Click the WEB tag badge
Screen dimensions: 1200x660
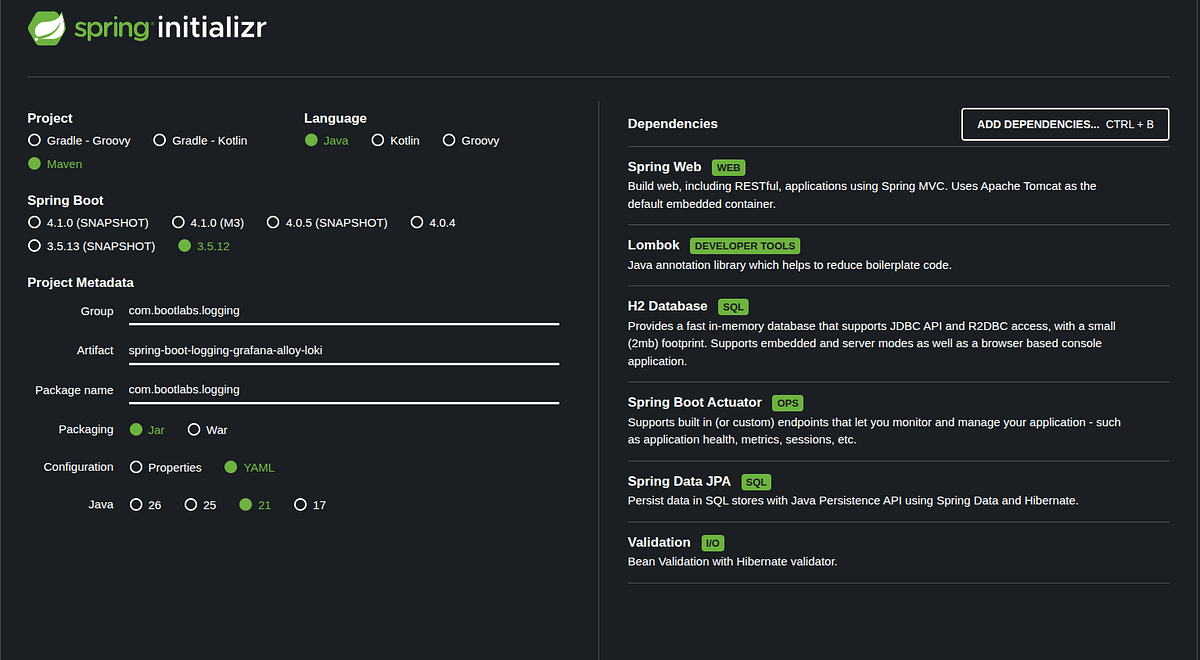point(727,168)
